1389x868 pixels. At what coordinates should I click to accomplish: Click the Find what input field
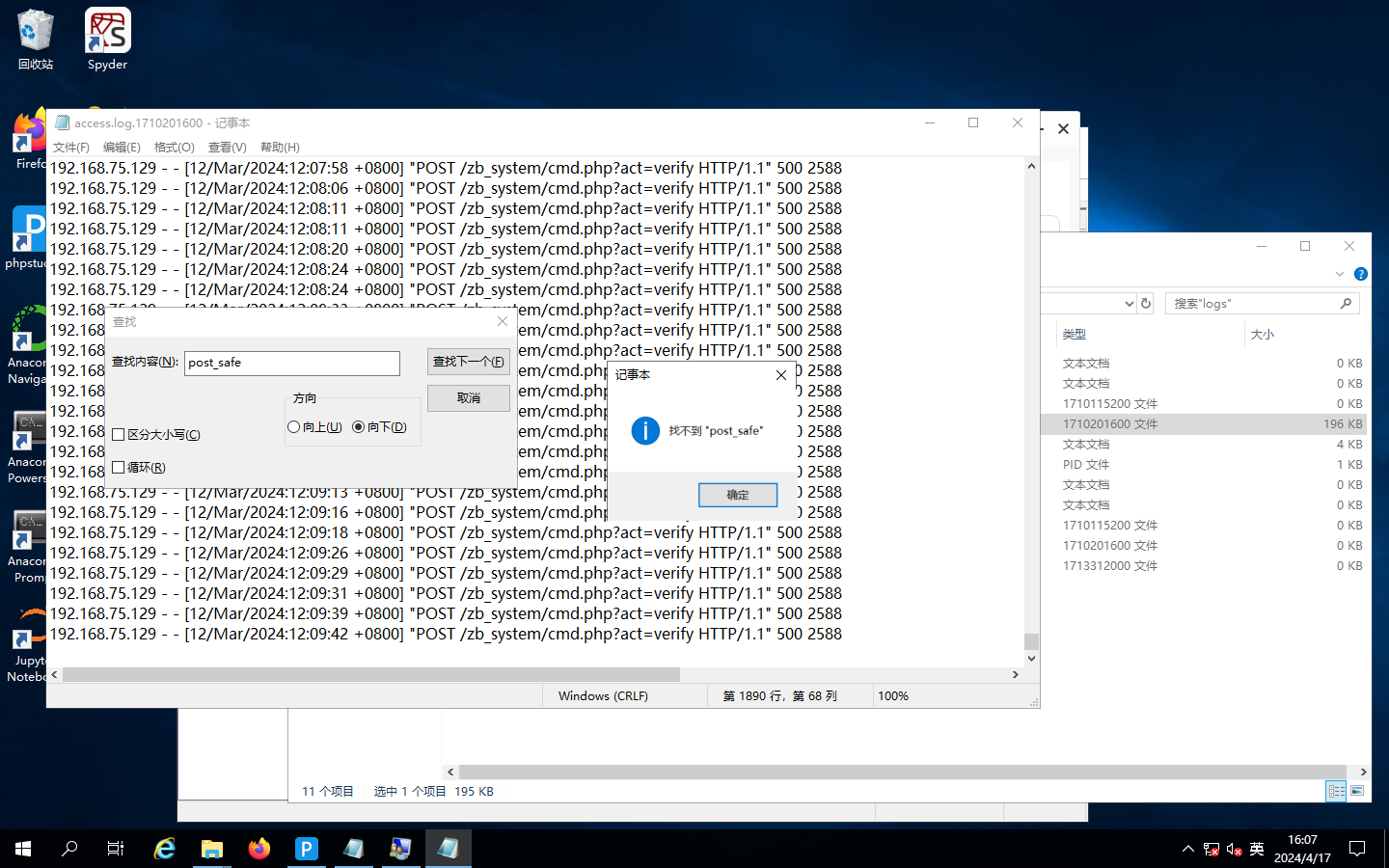coord(292,363)
